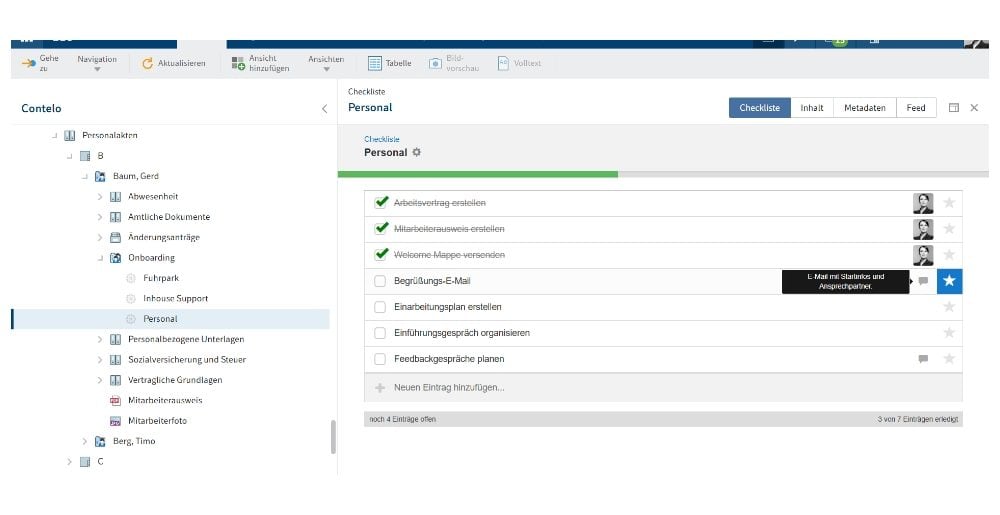Expand the Berg, Timo node
1000x515 pixels.
click(x=85, y=441)
